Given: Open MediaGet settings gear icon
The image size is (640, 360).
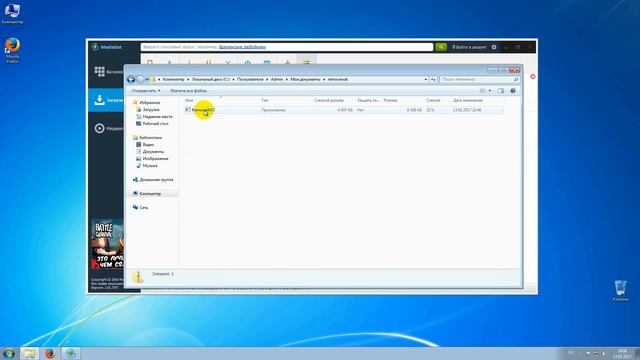Looking at the screenshot, I should pos(494,47).
